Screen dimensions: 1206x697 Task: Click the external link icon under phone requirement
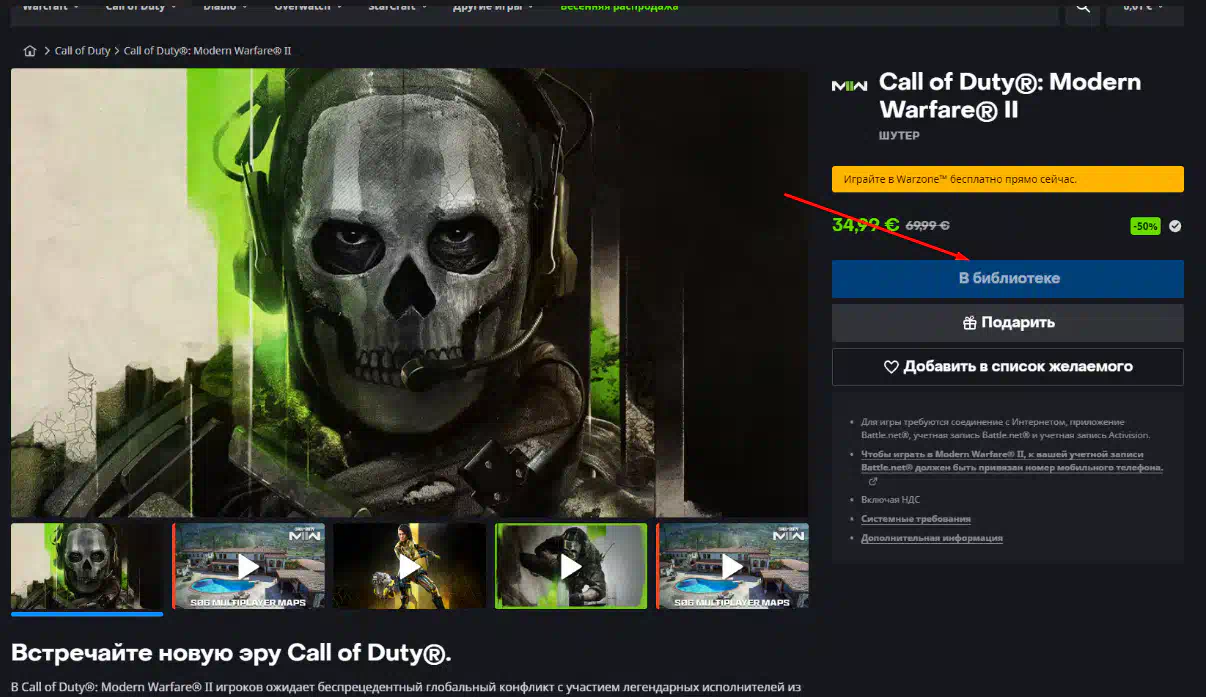coord(872,481)
